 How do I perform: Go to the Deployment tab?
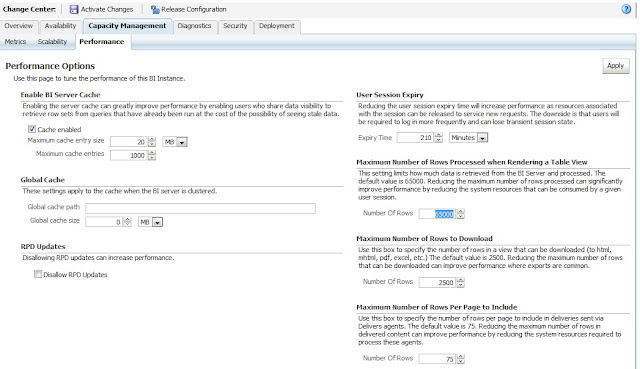277,26
